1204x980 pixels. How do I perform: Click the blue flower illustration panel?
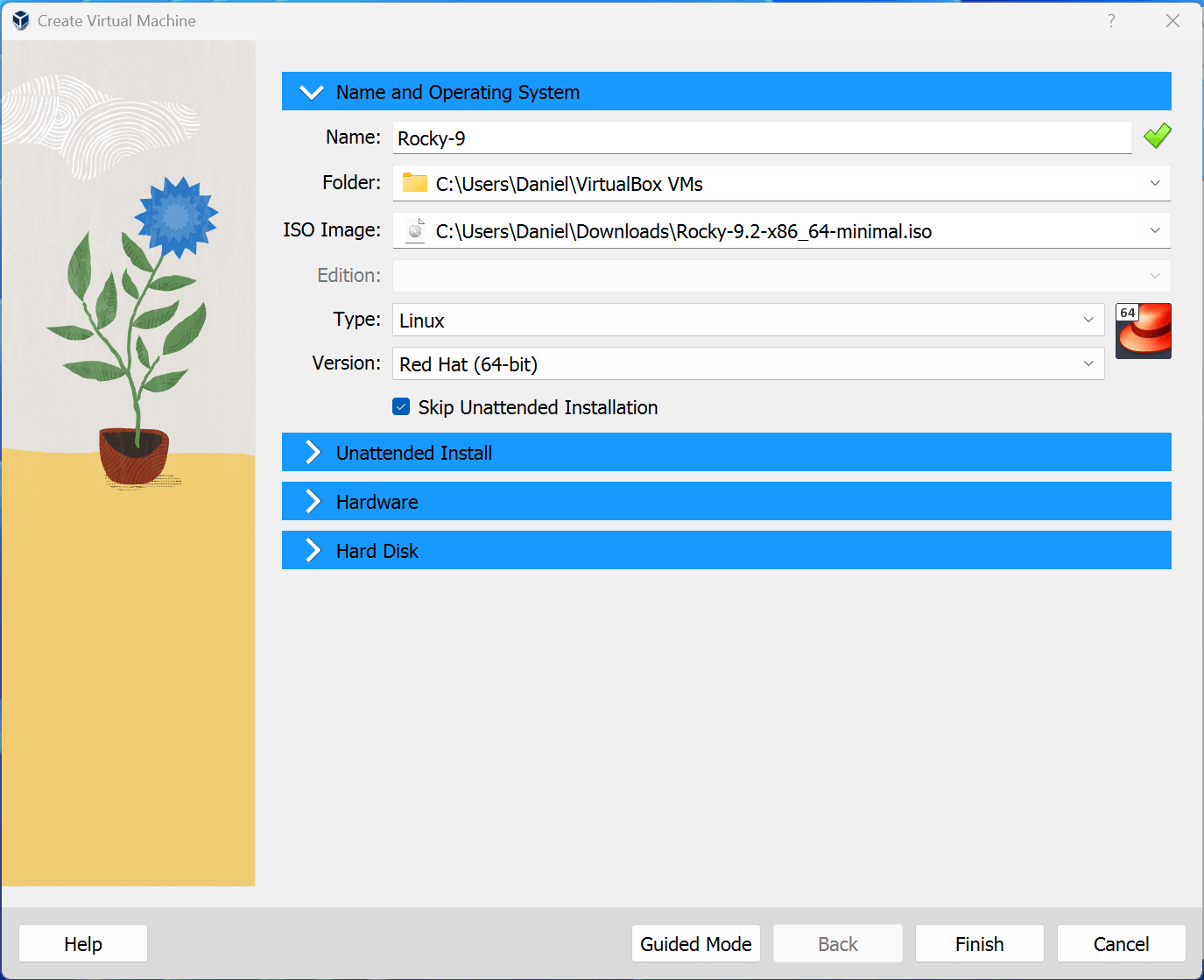click(129, 463)
